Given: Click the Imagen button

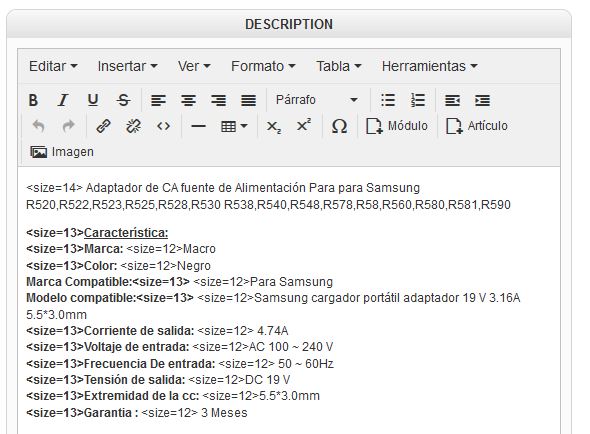Looking at the screenshot, I should pos(62,152).
